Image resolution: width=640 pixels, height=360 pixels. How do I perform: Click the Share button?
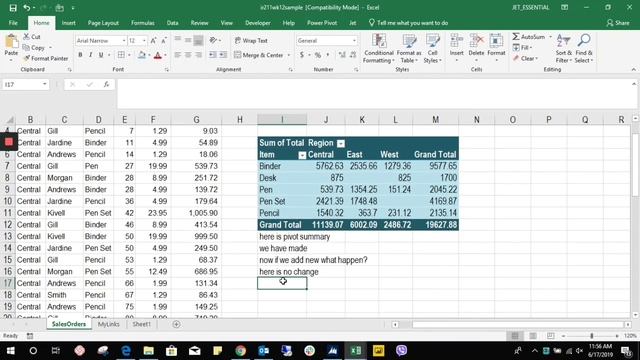click(x=618, y=23)
